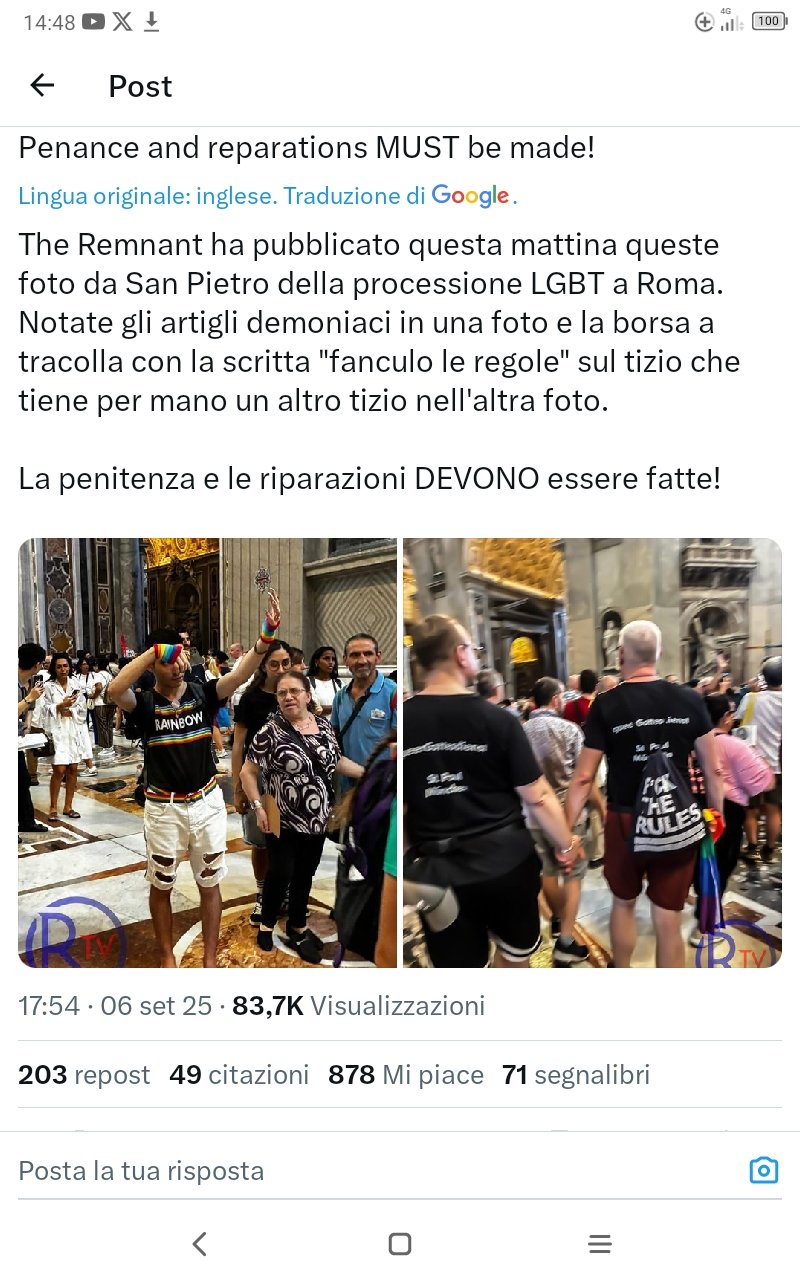Open the 203 repost list
800x1280 pixels.
click(84, 1075)
